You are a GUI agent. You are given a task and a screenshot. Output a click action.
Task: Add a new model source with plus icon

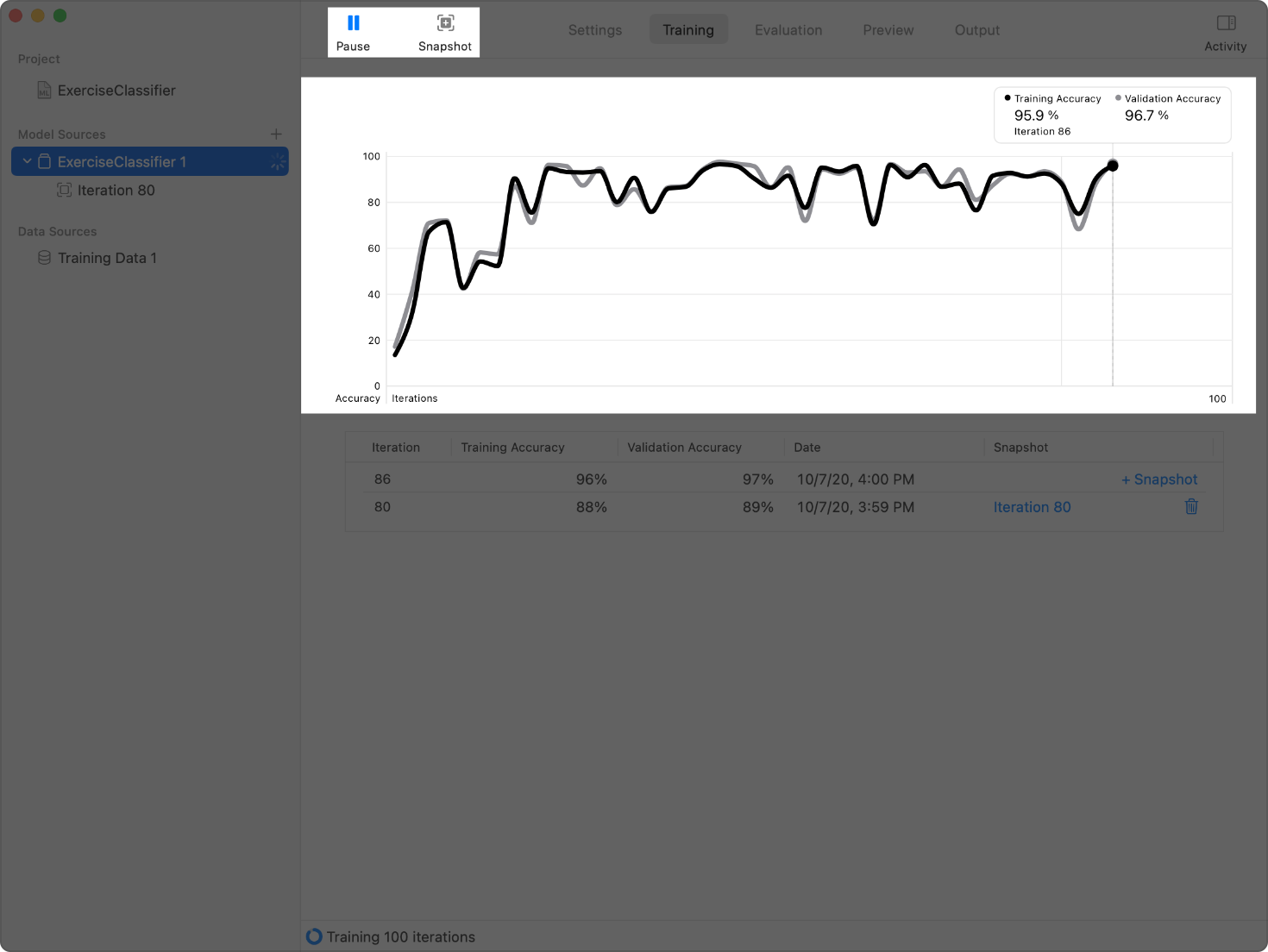point(276,135)
